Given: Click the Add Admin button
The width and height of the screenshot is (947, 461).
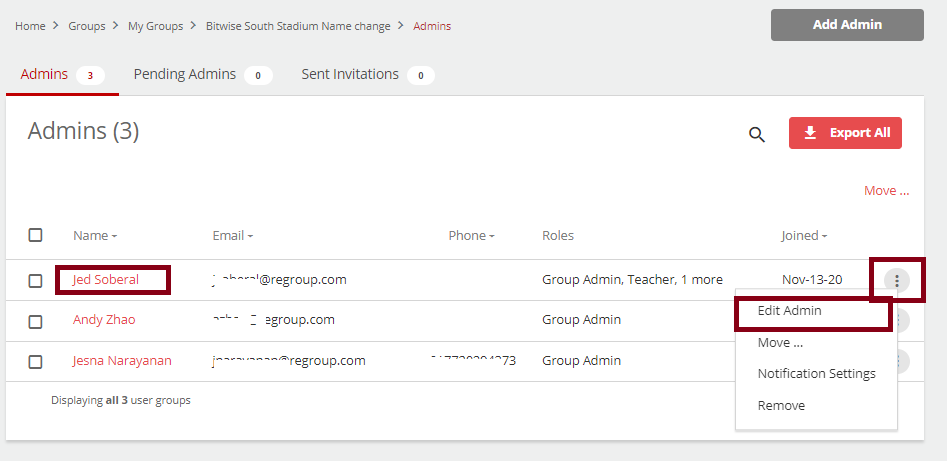Looking at the screenshot, I should pos(847,25).
